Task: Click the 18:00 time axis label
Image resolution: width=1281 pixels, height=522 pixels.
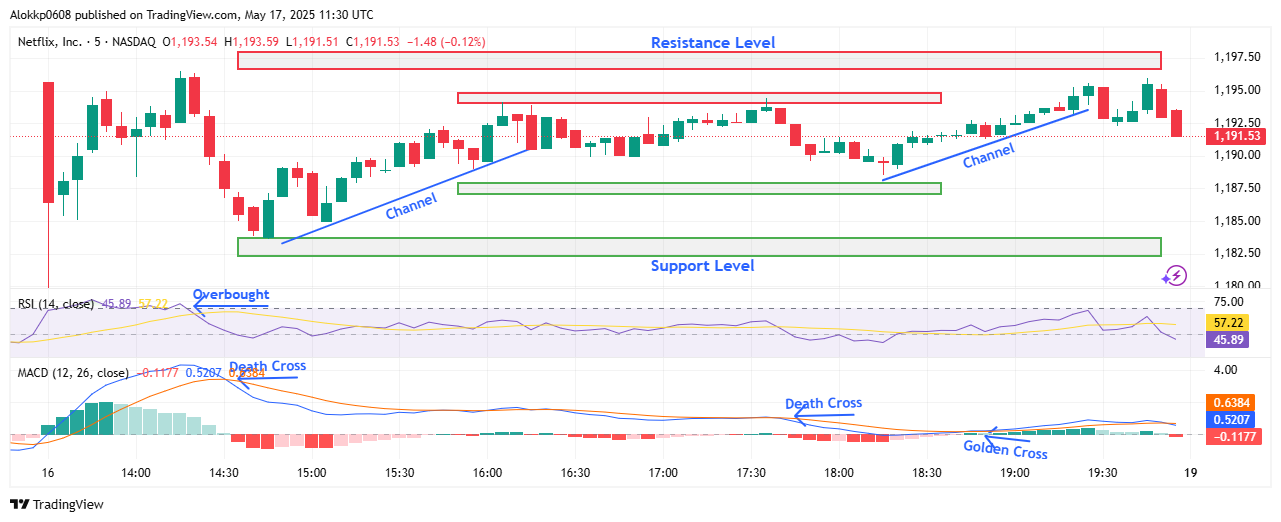Action: tap(839, 473)
